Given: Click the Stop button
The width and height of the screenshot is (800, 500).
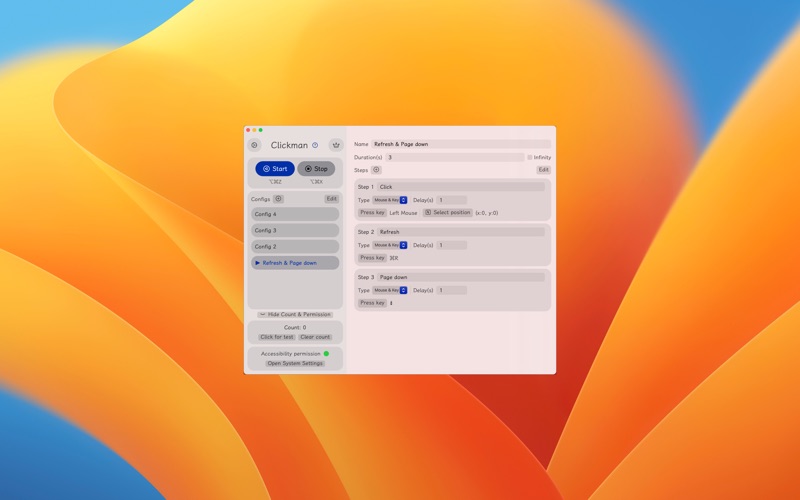Looking at the screenshot, I should 316,169.
